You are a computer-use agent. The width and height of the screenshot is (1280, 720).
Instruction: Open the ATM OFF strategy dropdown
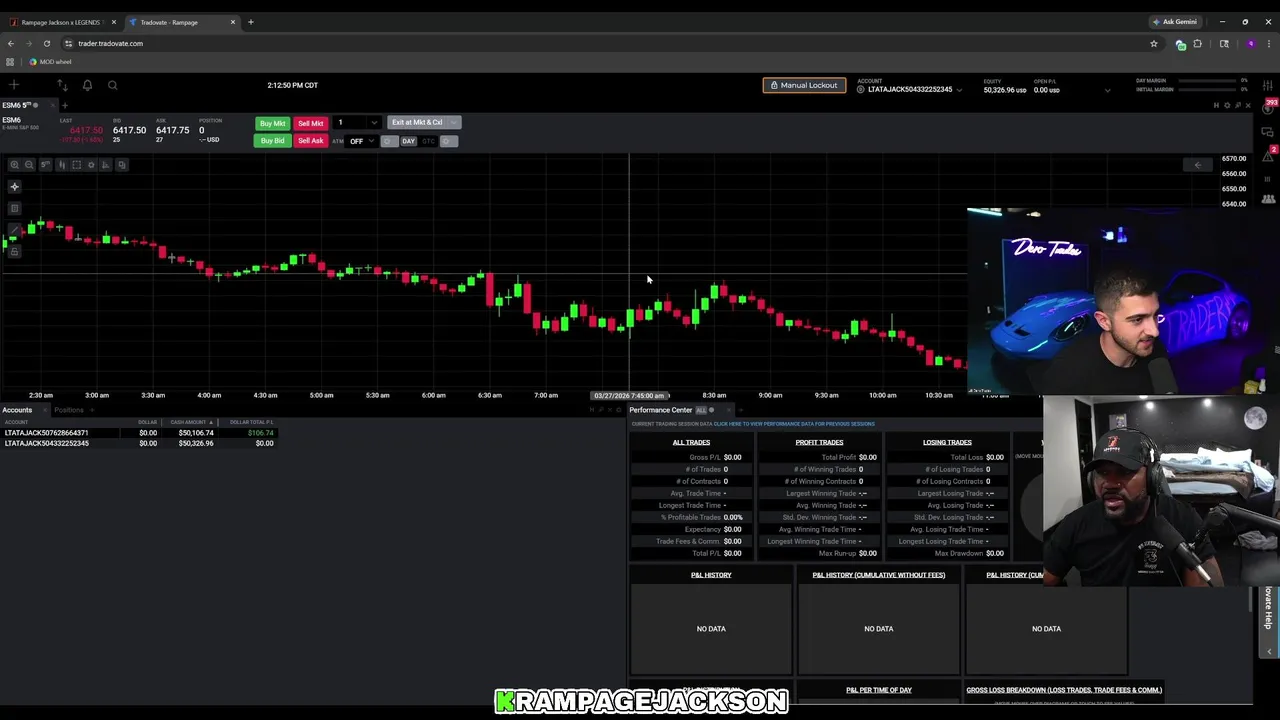tap(361, 141)
